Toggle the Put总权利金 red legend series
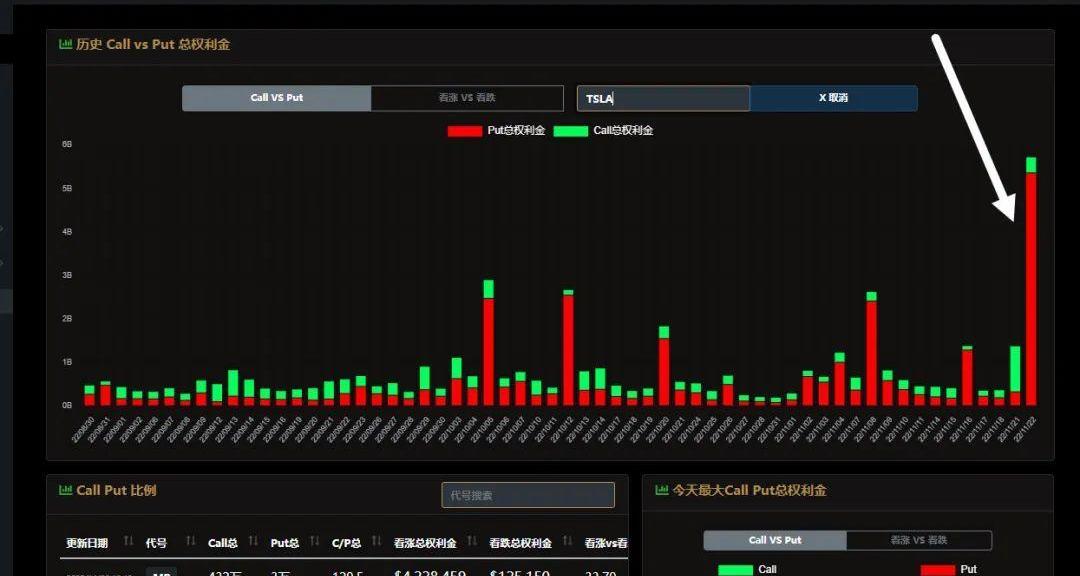 (465, 130)
